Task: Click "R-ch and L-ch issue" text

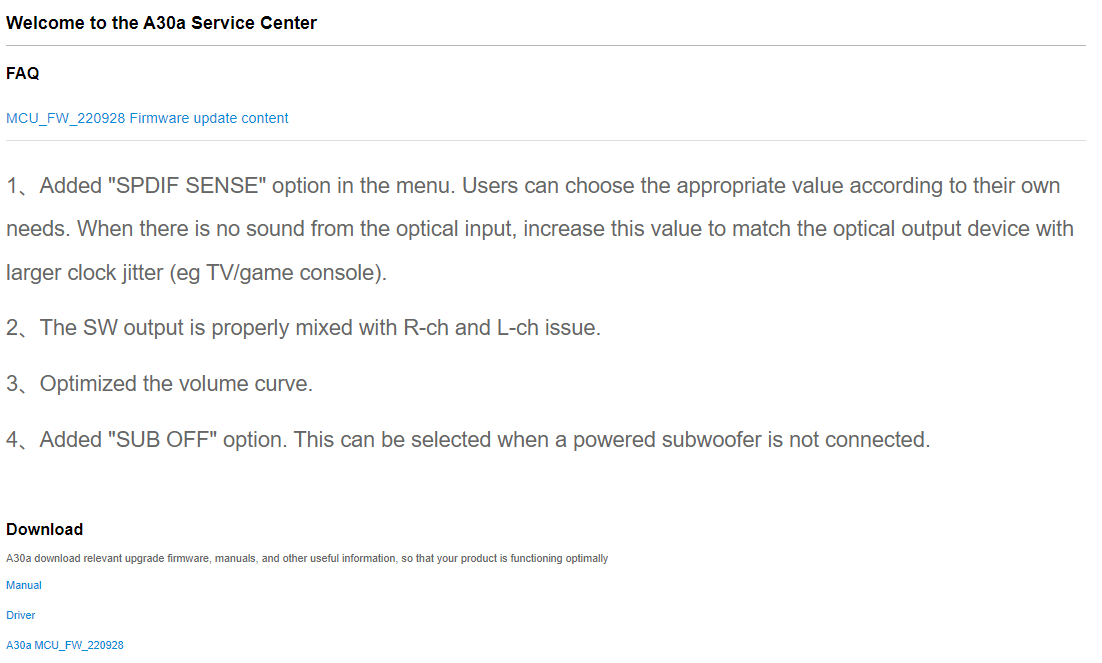Action: [x=502, y=328]
